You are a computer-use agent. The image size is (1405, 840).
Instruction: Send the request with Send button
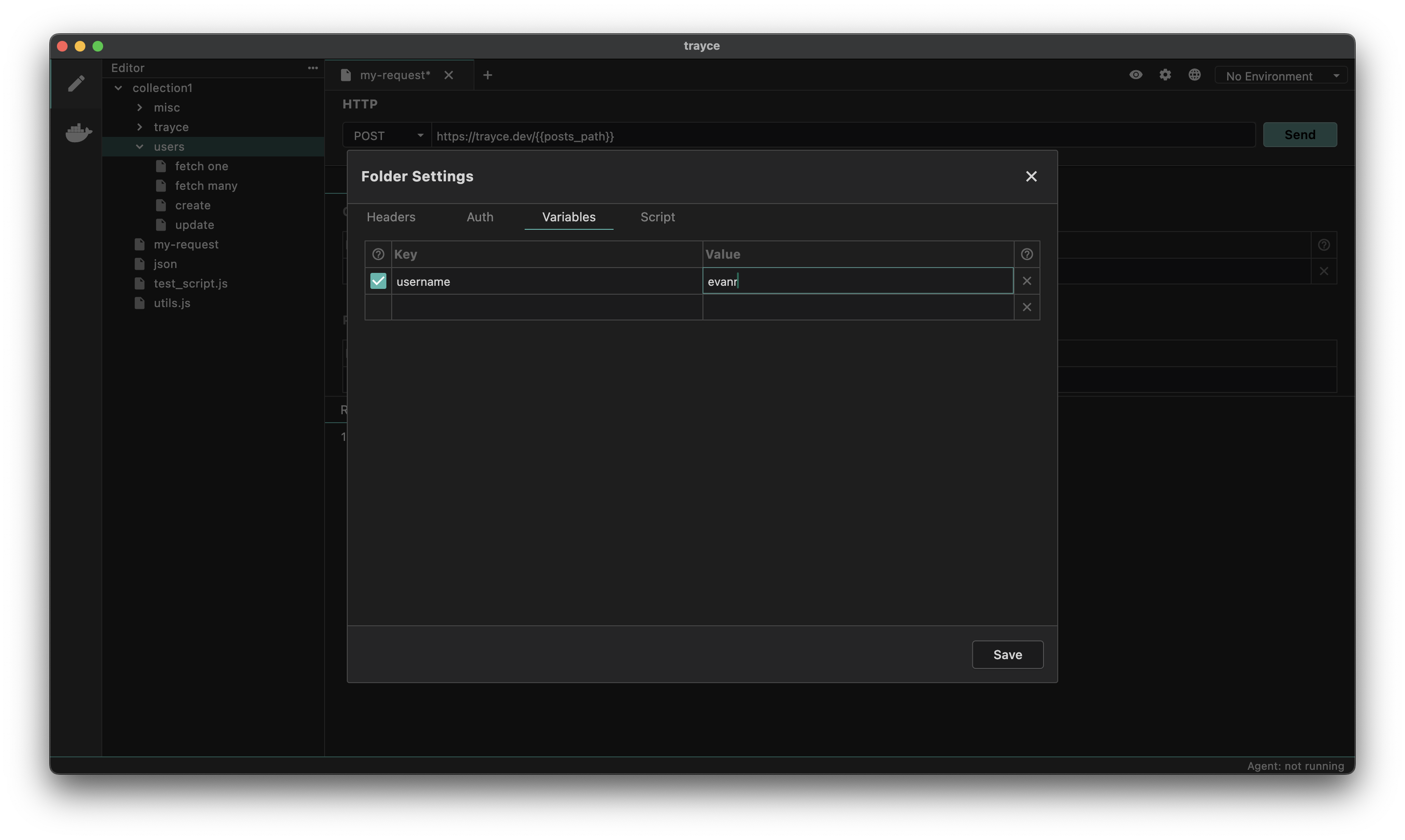coord(1300,135)
